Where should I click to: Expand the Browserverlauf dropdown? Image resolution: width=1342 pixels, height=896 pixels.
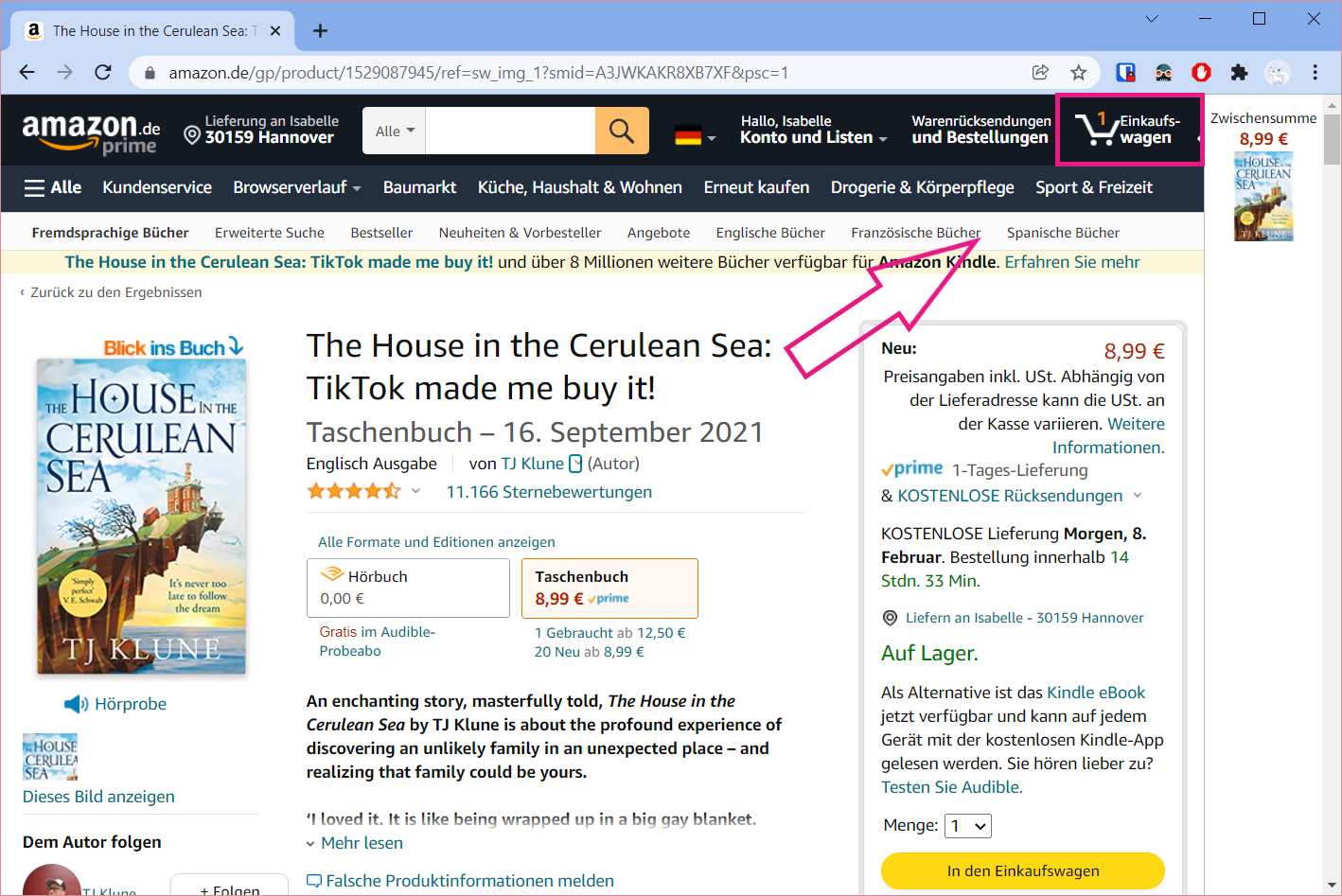point(297,187)
